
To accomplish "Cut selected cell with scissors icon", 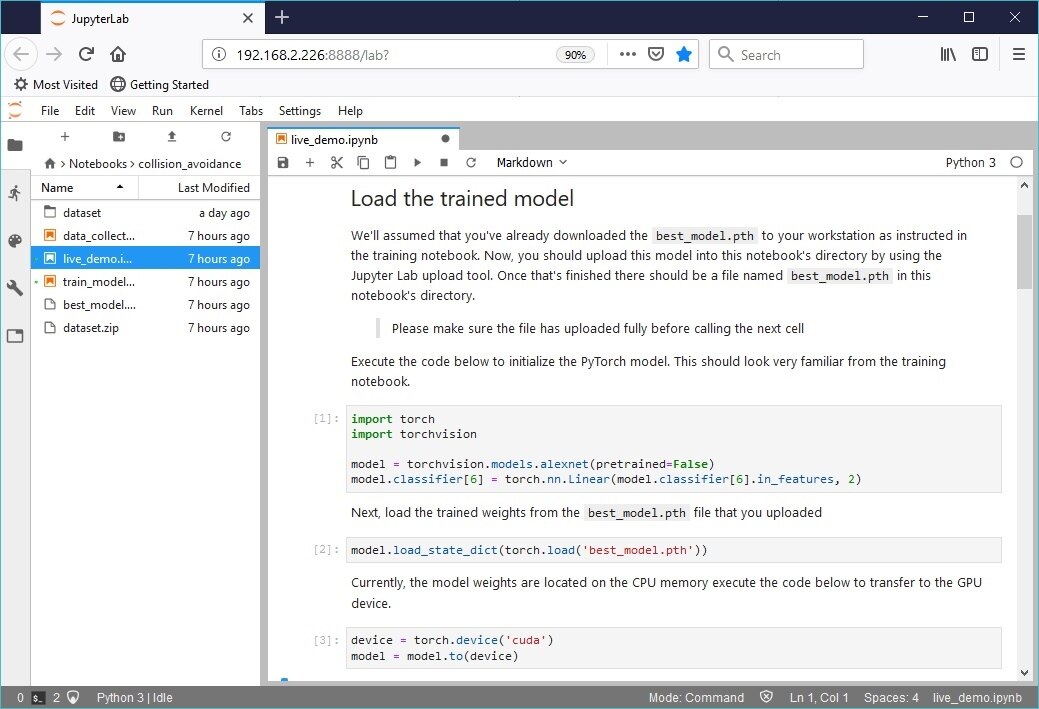I will [337, 162].
